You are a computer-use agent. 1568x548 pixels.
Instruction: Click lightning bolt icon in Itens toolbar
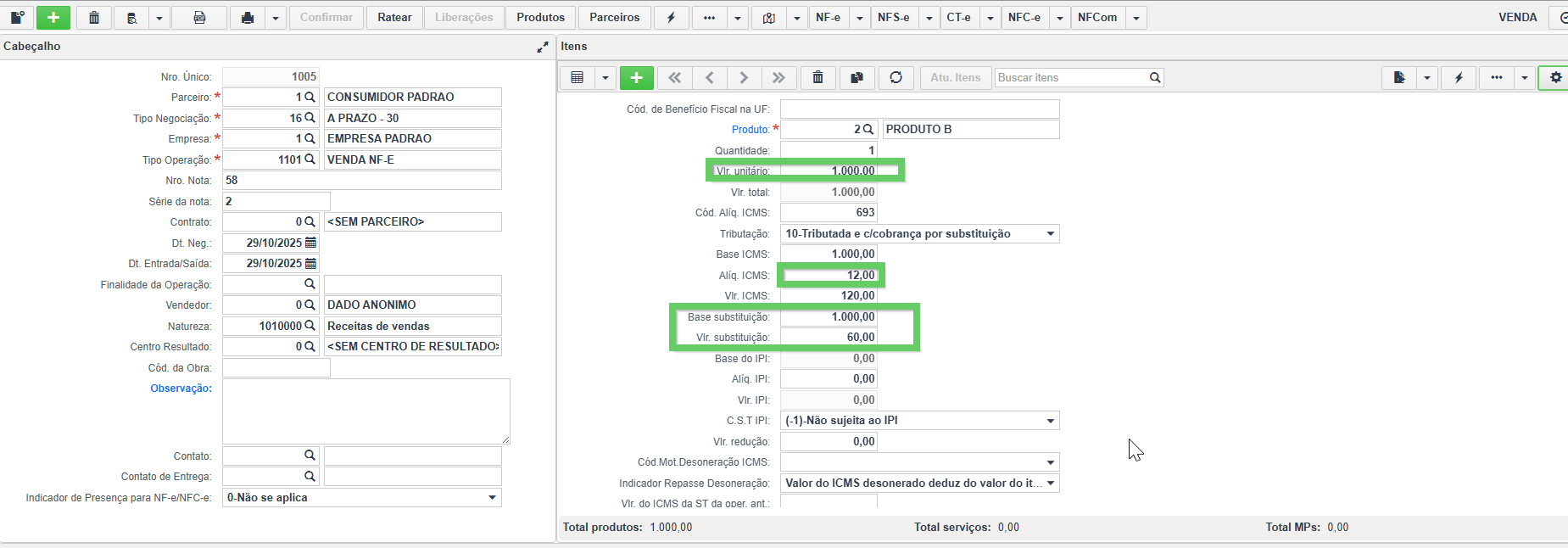tap(1459, 77)
